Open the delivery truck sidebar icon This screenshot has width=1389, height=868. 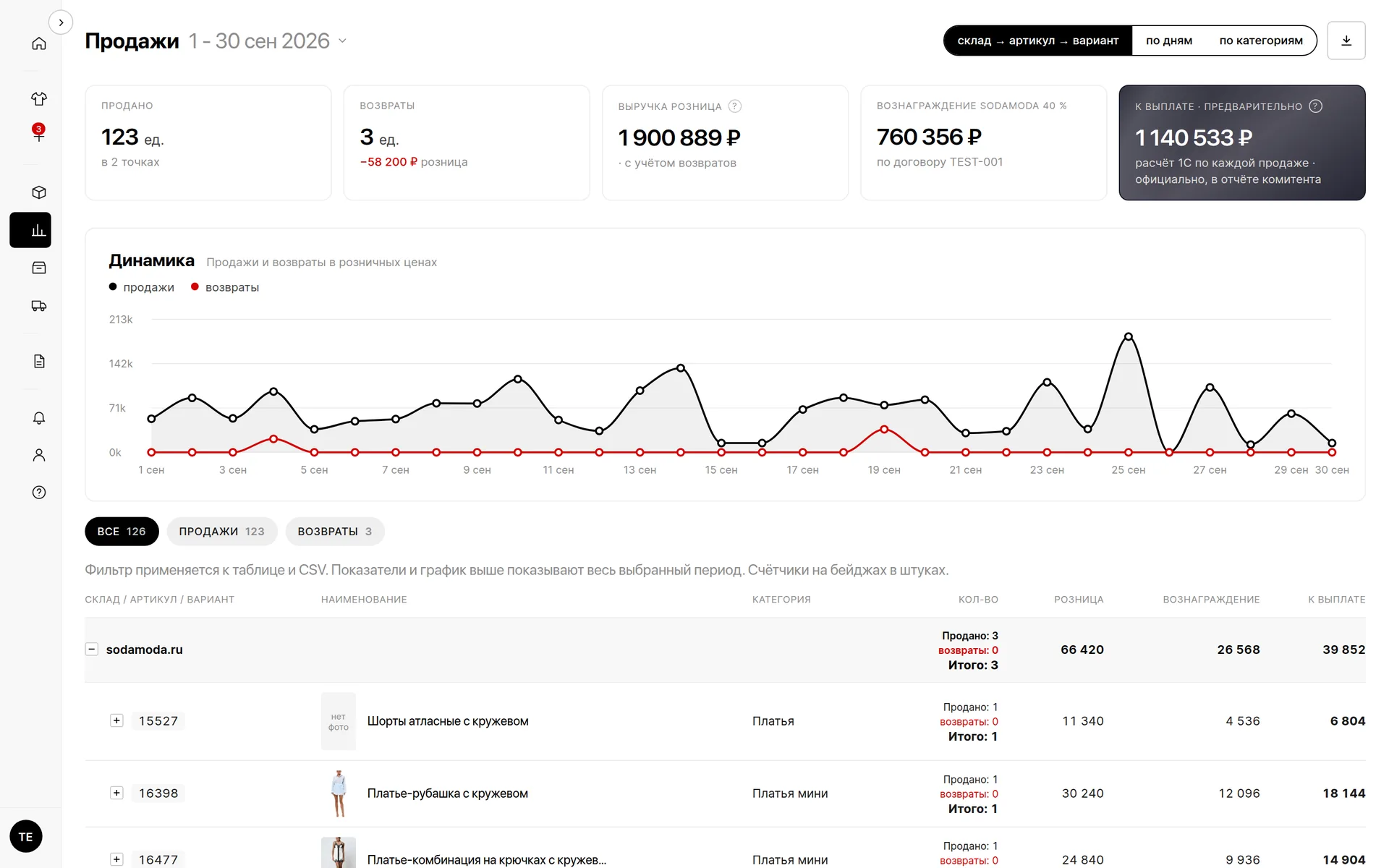[x=39, y=305]
